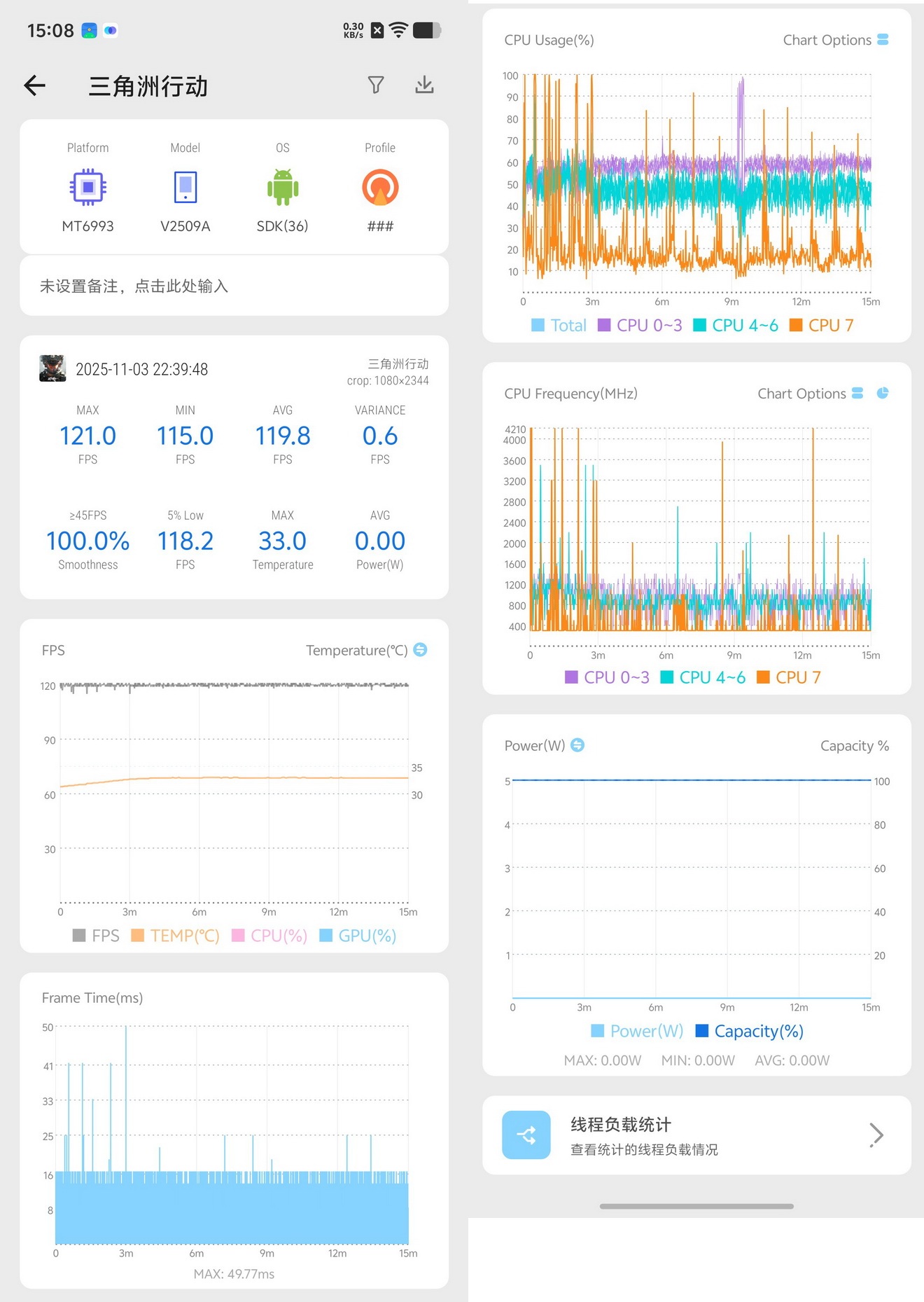Image resolution: width=924 pixels, height=1302 pixels.
Task: Click the MT6993 platform chip icon
Action: tap(87, 187)
